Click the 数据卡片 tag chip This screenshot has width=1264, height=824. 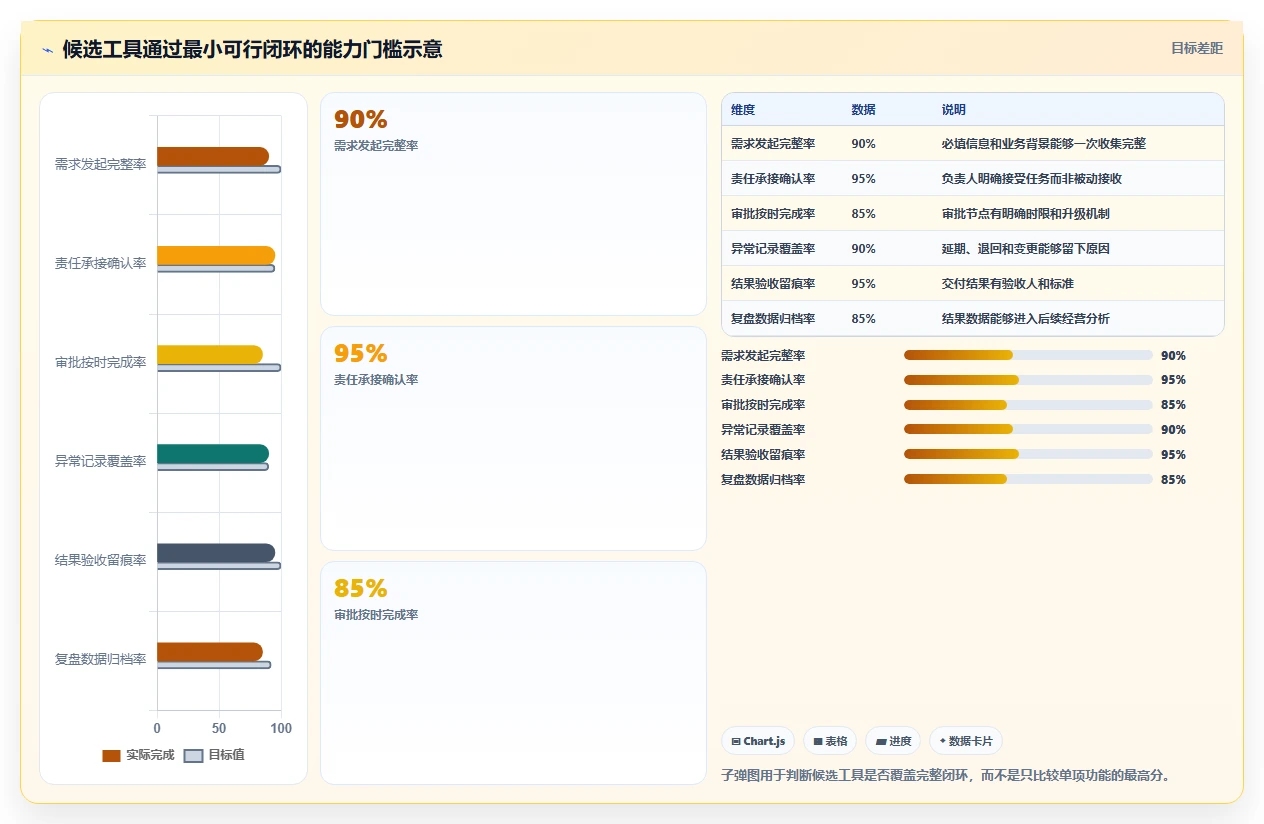966,741
